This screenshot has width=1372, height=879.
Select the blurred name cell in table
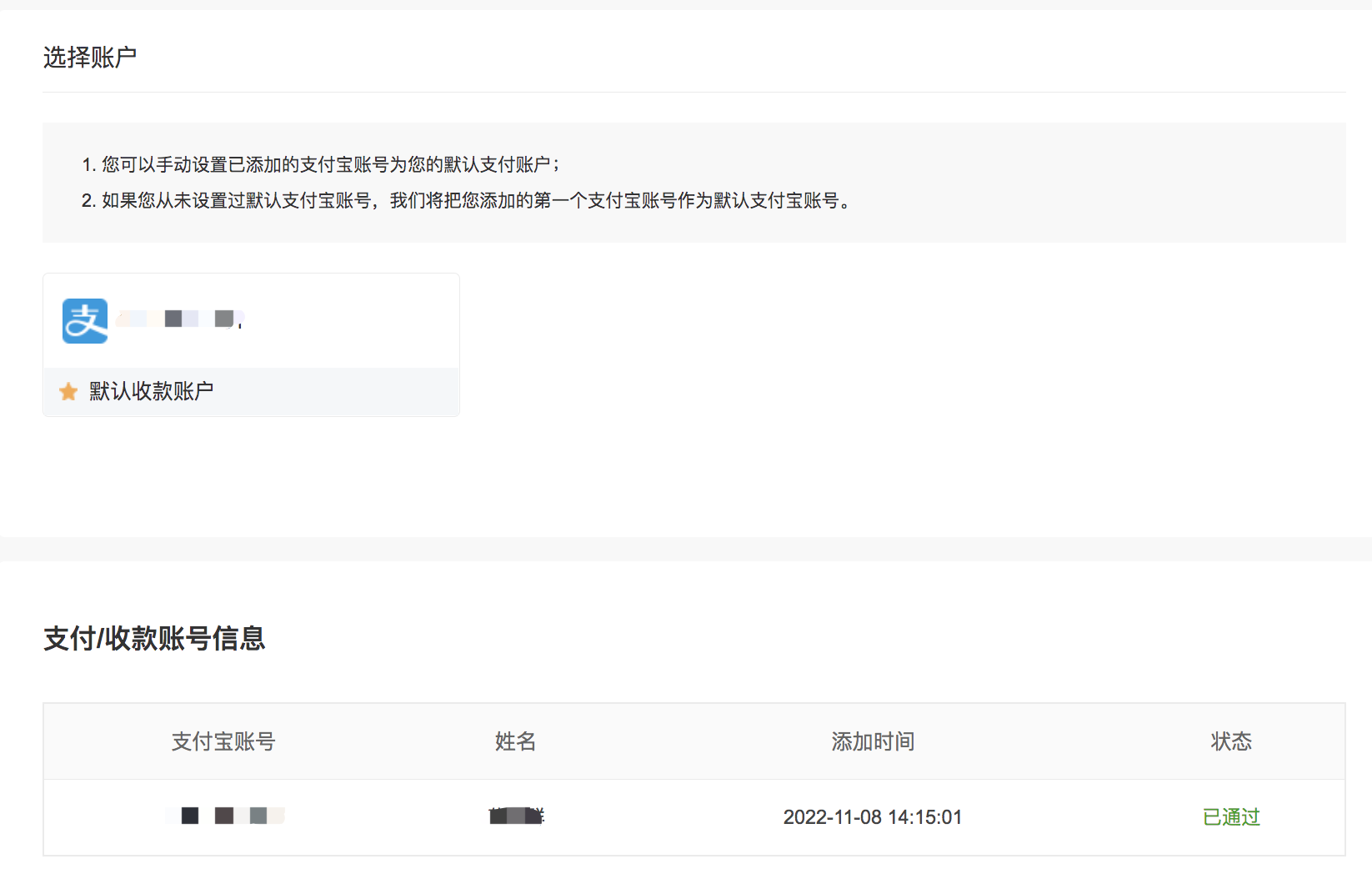tap(516, 816)
